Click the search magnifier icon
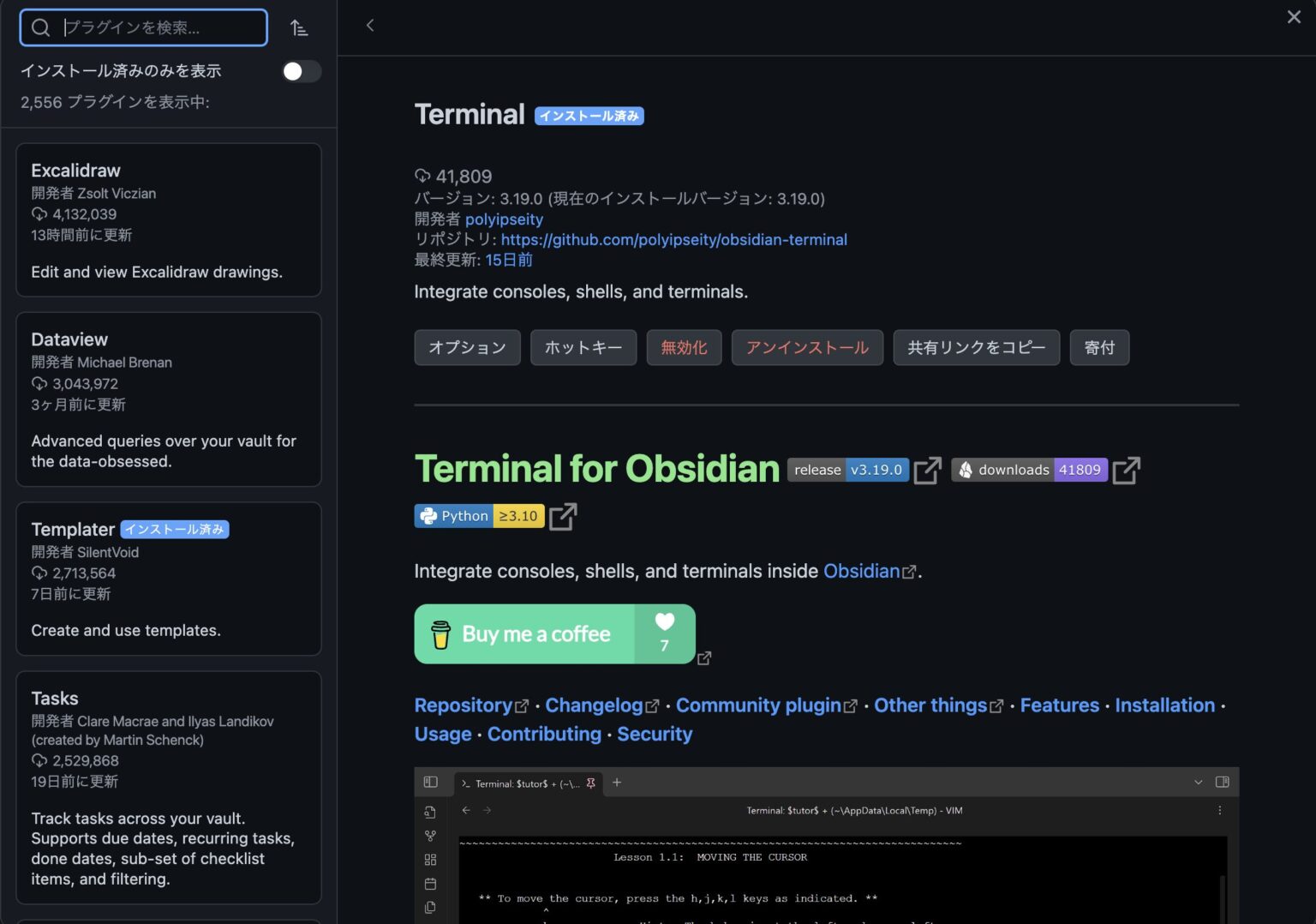This screenshot has height=924, width=1316. point(39,27)
